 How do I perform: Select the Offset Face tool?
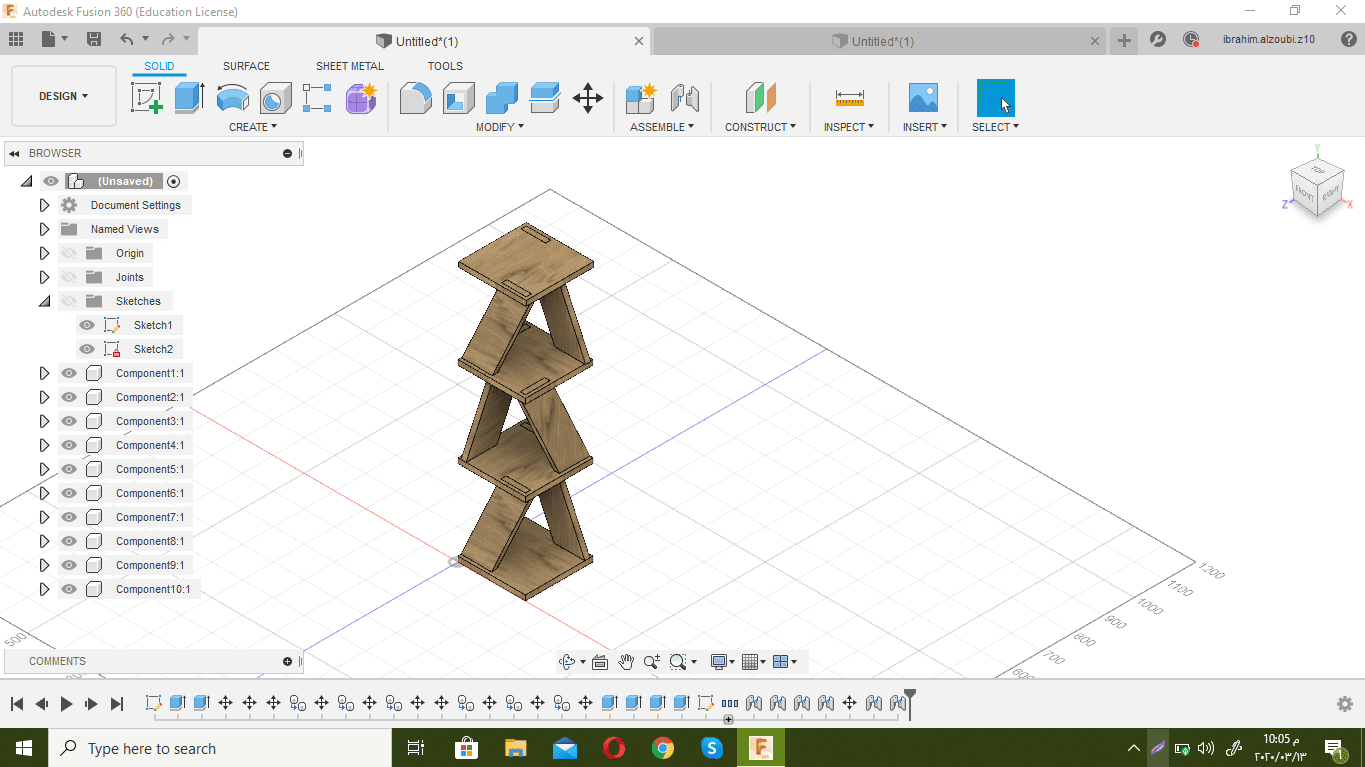(x=544, y=98)
